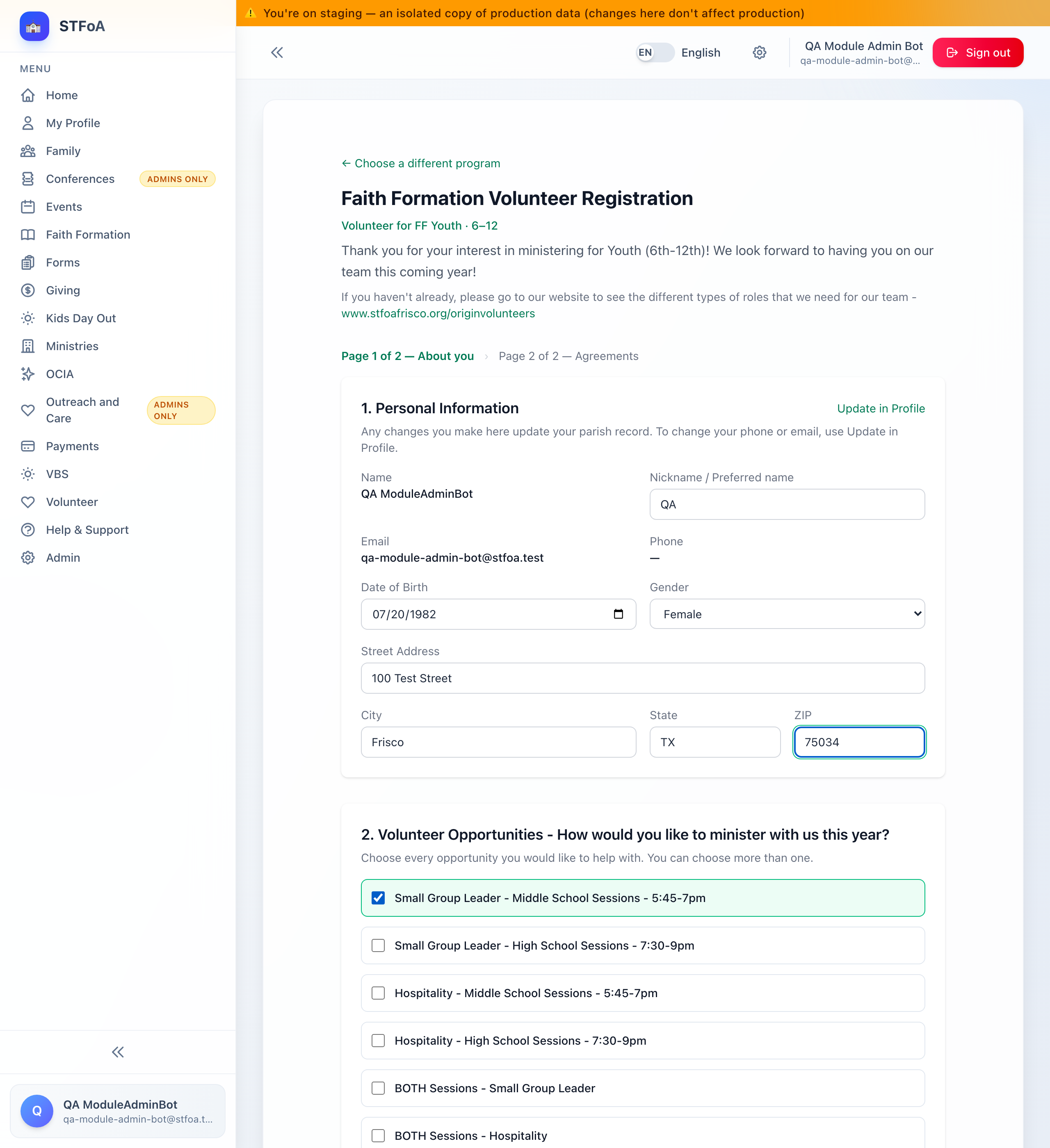Collapse menu with header double chevron
Image resolution: width=1050 pixels, height=1148 pixels.
pos(277,52)
